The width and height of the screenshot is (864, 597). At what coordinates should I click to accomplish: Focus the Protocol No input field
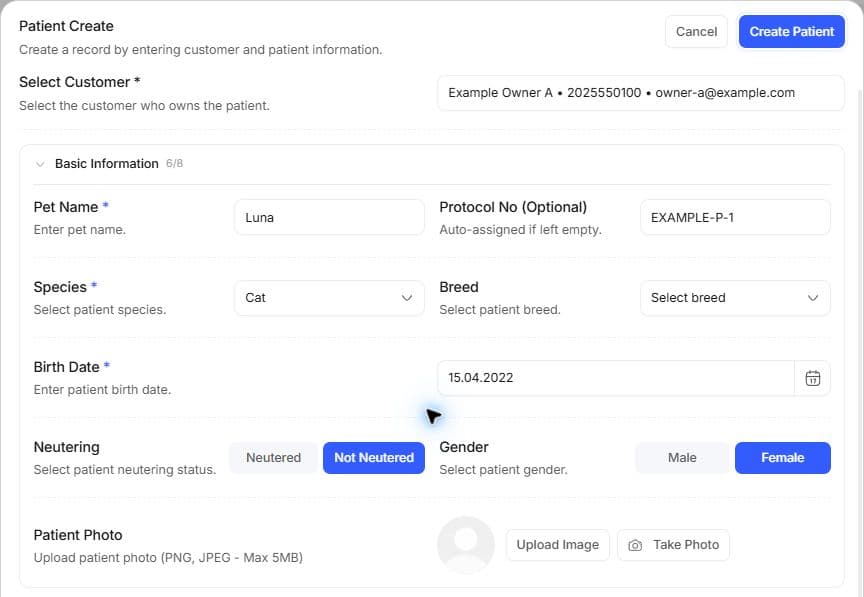[x=735, y=218]
